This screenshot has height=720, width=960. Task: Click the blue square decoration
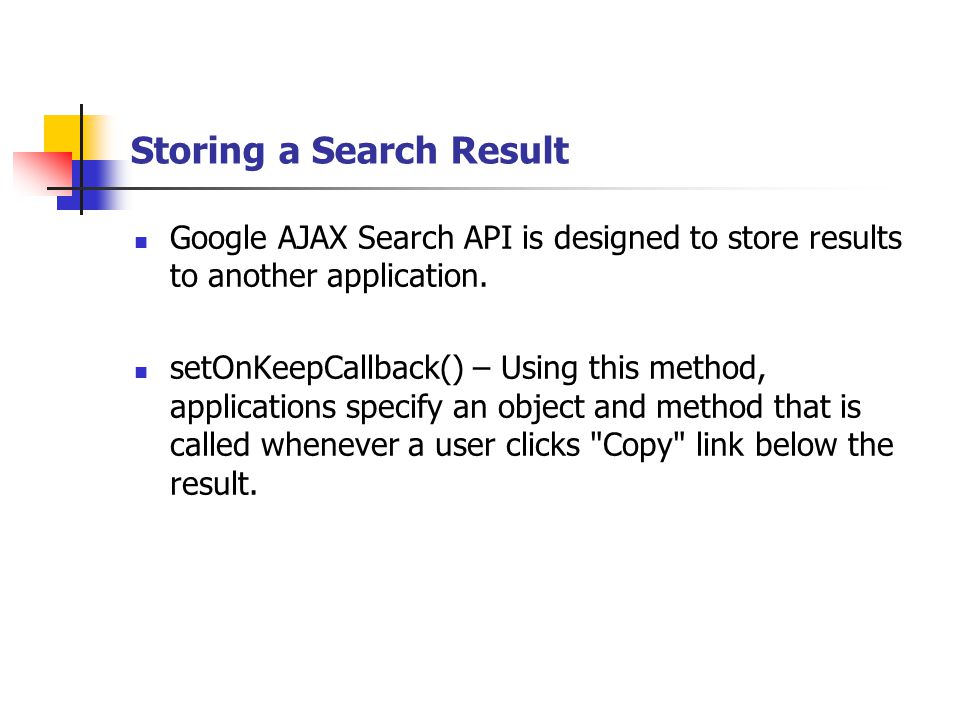pyautogui.click(x=92, y=185)
